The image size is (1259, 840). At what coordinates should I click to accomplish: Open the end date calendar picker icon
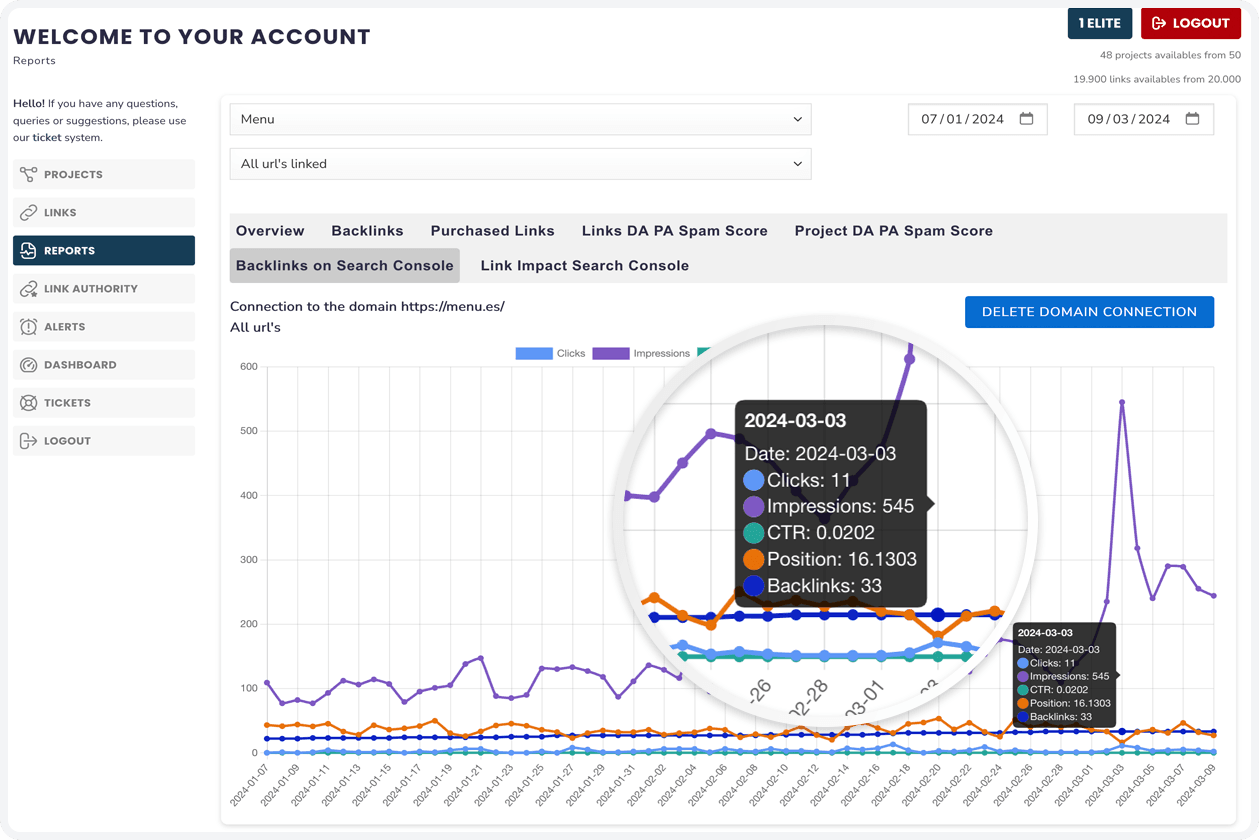(1192, 119)
